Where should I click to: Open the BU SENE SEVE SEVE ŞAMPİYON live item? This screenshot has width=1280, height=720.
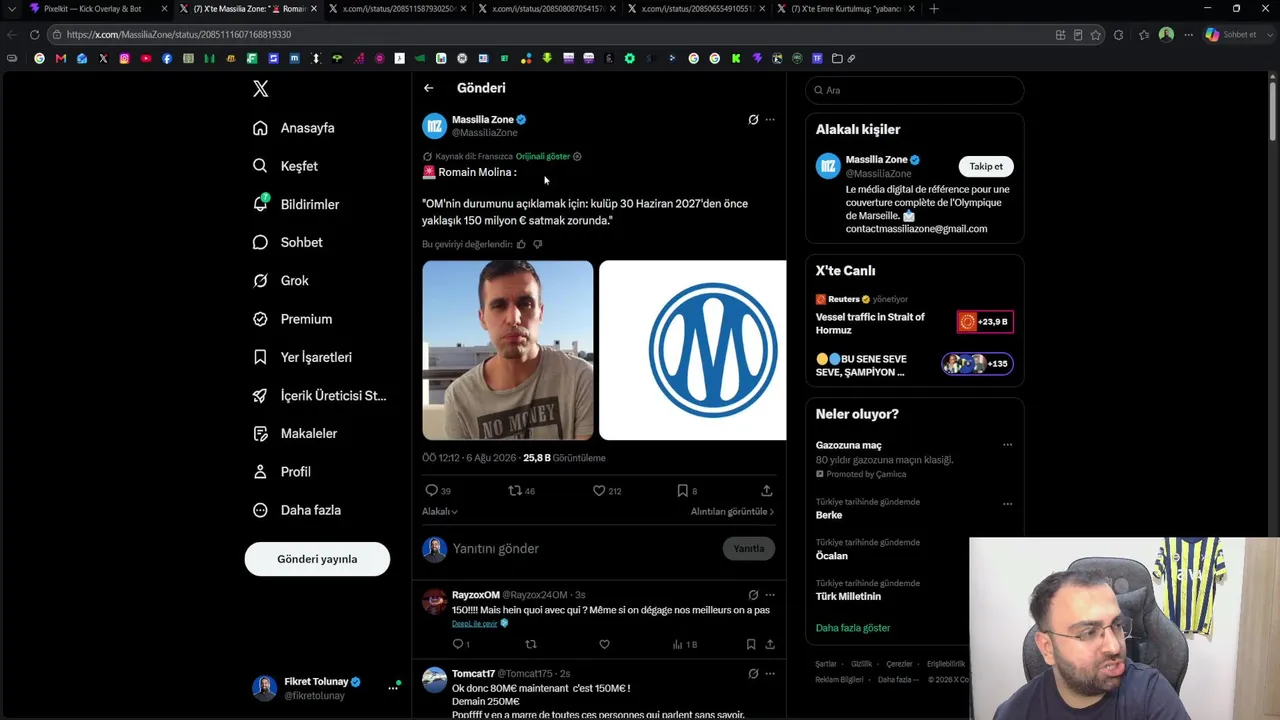[914, 365]
